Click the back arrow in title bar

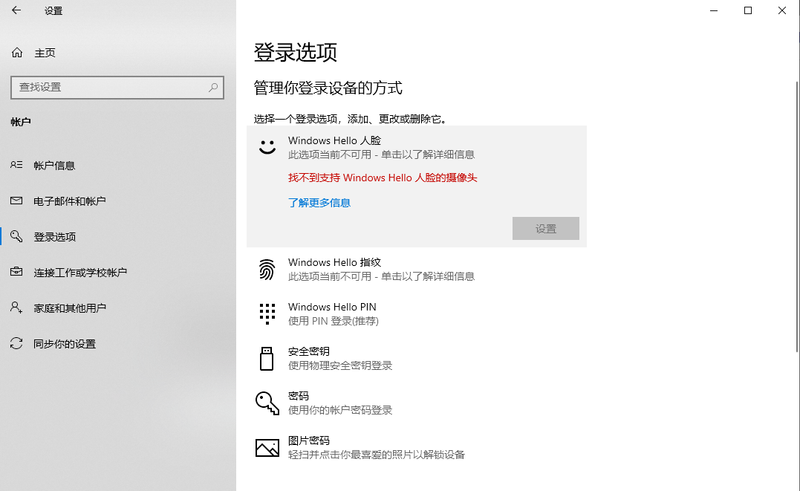point(16,11)
